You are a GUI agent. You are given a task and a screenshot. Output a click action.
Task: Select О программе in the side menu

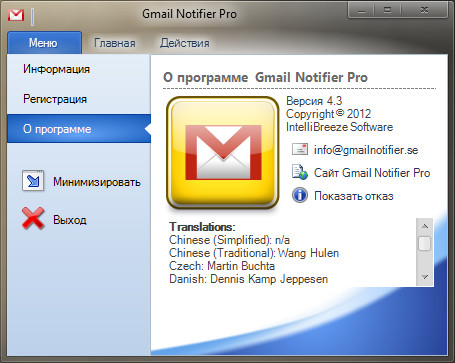(x=79, y=129)
